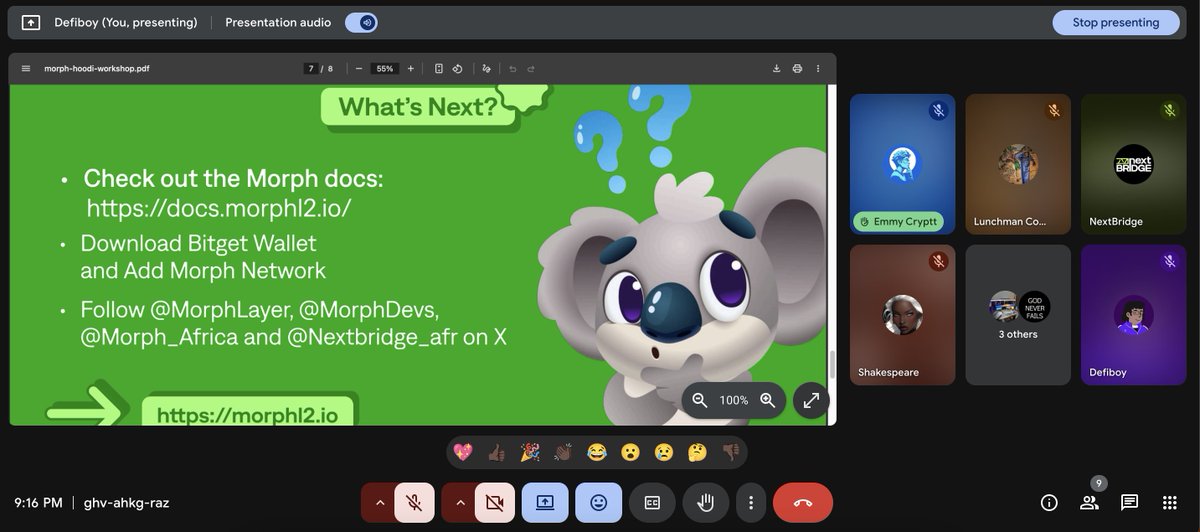
Task: Rotate the PDF counterclockwise
Action: click(457, 69)
